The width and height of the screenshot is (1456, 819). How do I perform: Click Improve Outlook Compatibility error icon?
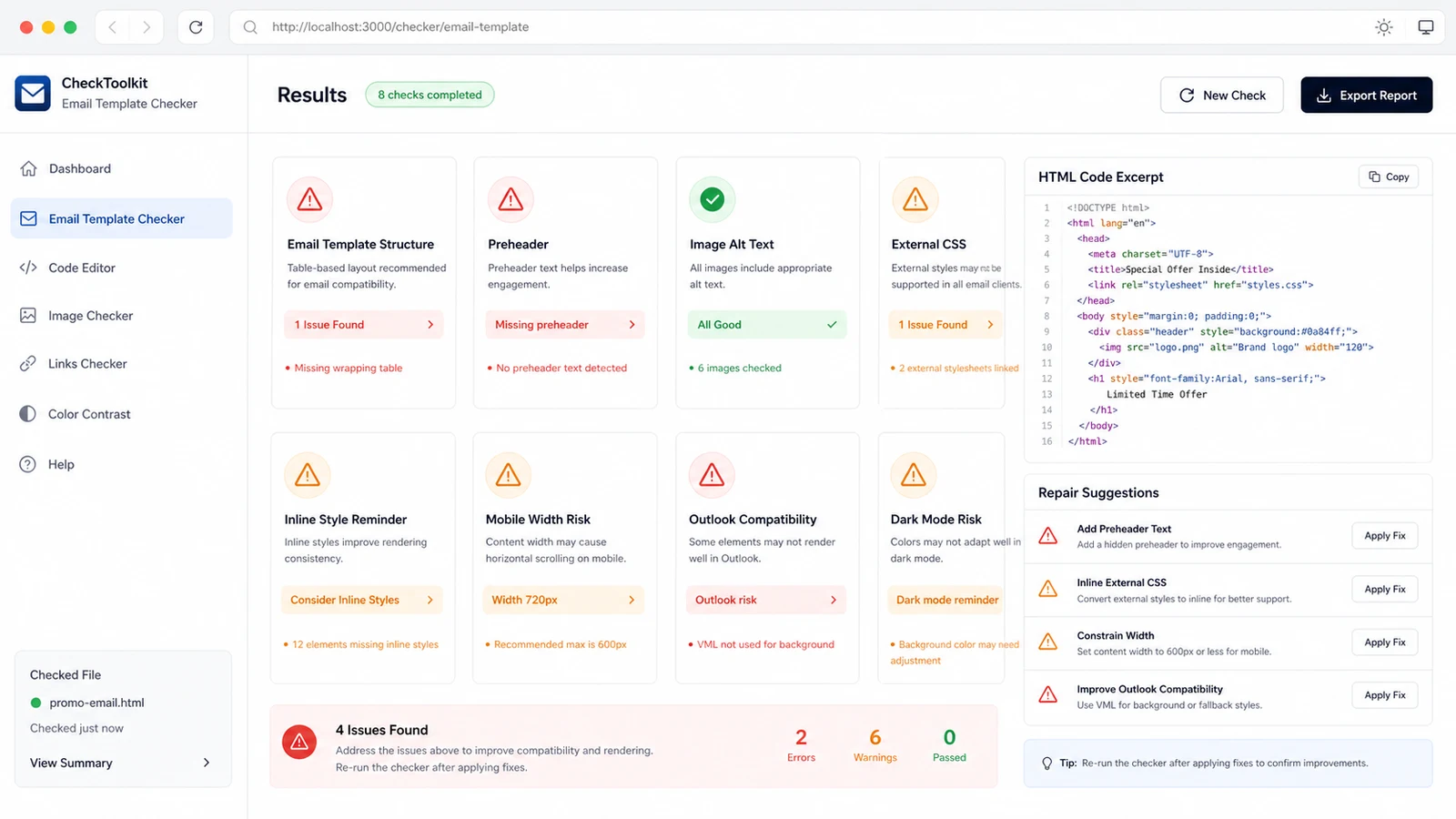[x=1048, y=695]
